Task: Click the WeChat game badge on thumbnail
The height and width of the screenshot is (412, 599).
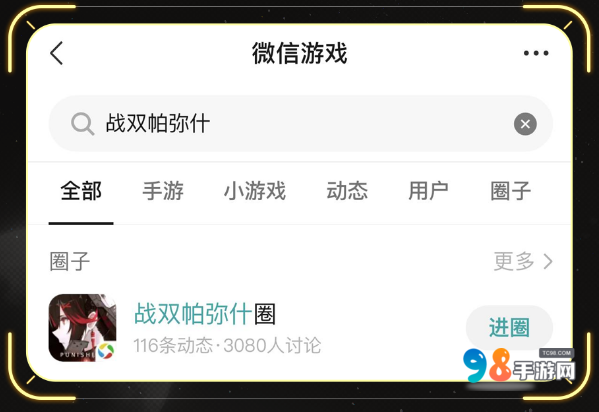Action: pos(106,351)
